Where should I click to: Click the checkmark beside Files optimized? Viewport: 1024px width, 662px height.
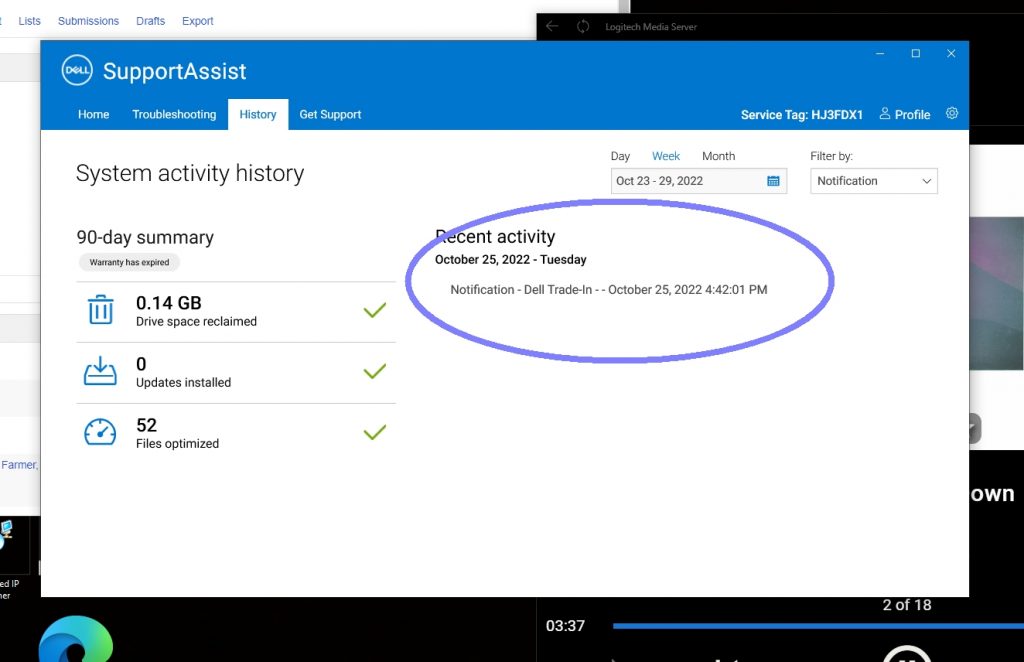click(x=375, y=432)
